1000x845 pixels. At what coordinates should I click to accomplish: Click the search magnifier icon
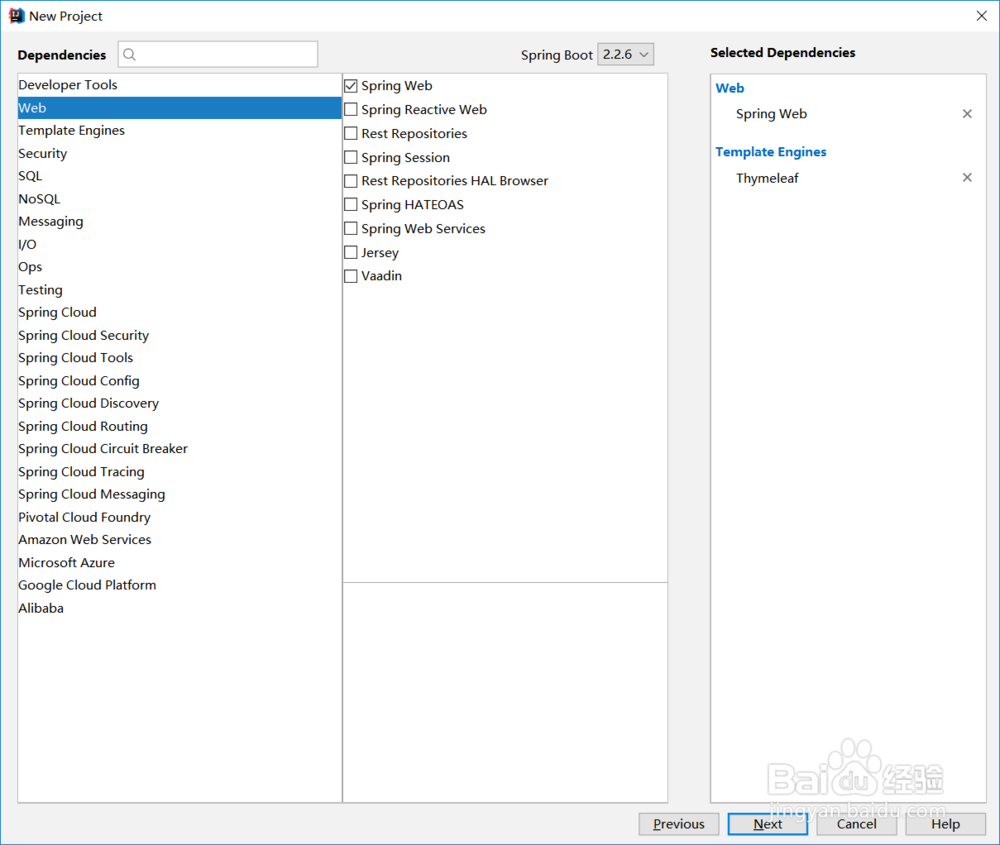[x=129, y=55]
